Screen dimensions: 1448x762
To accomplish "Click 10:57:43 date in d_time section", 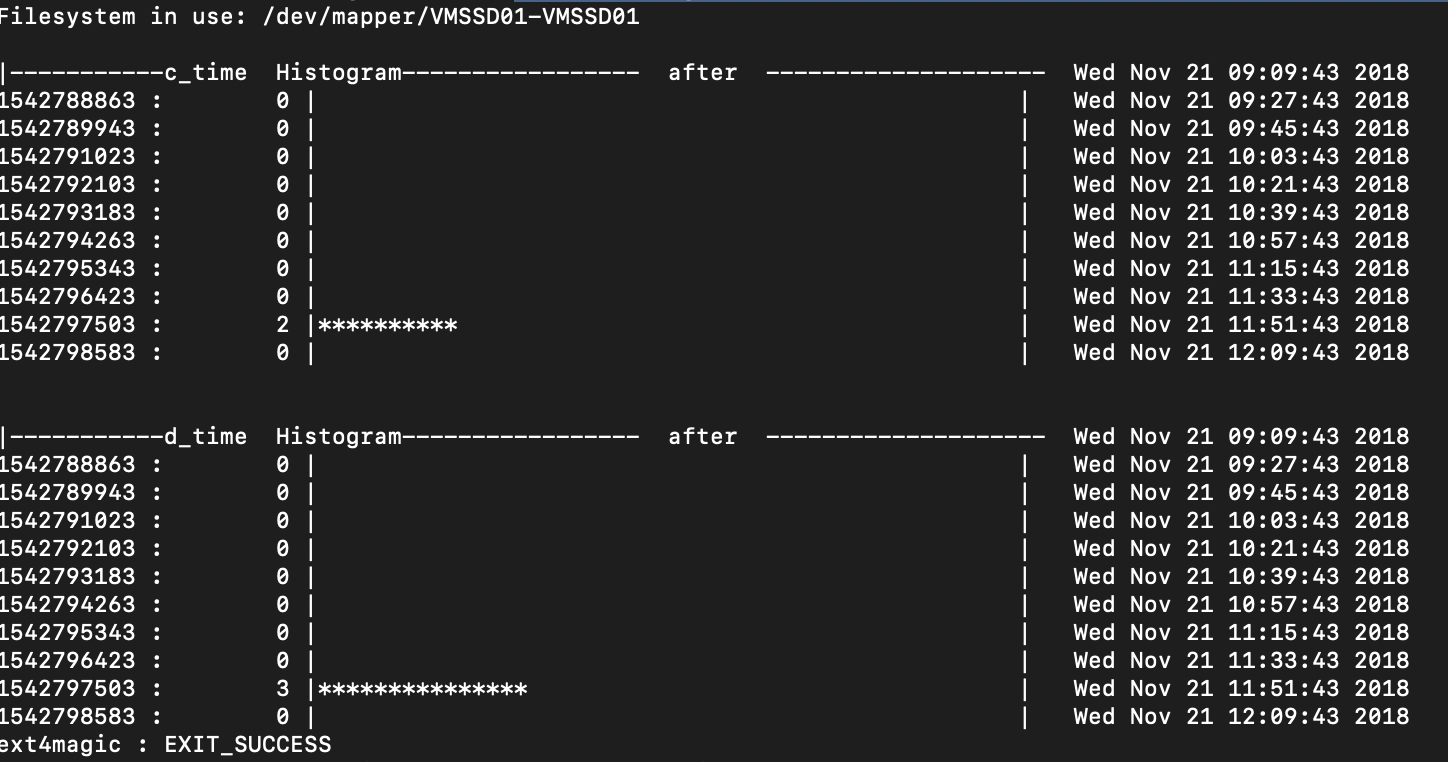I will click(x=1241, y=605).
